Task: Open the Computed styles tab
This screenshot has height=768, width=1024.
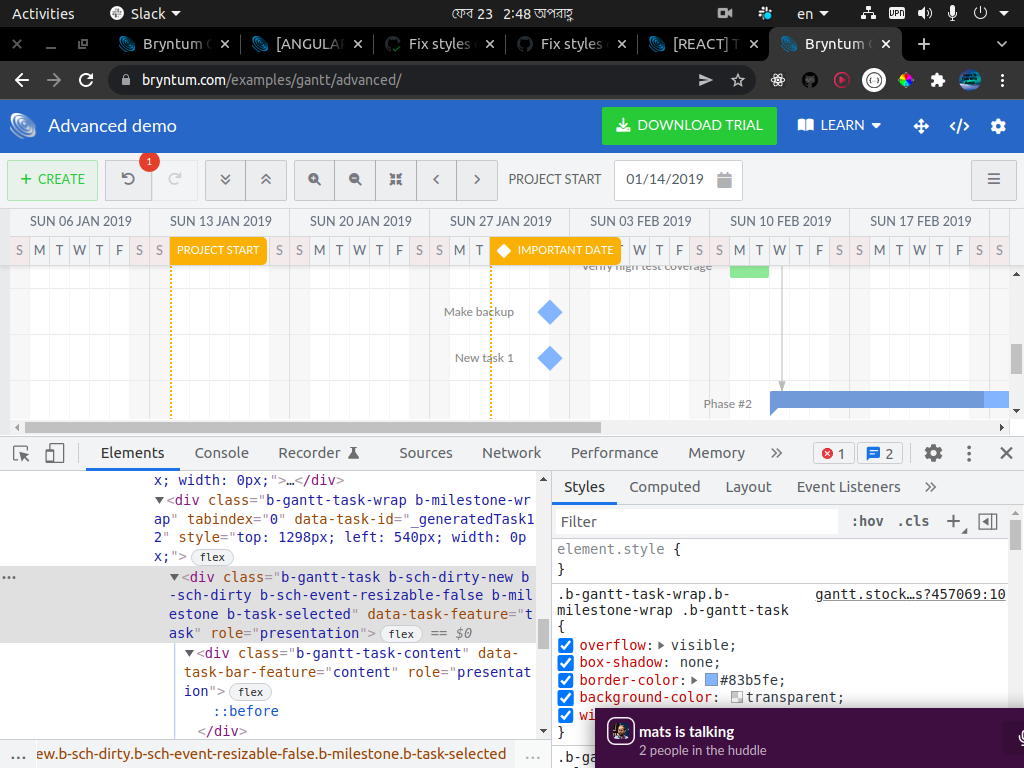Action: [x=664, y=487]
